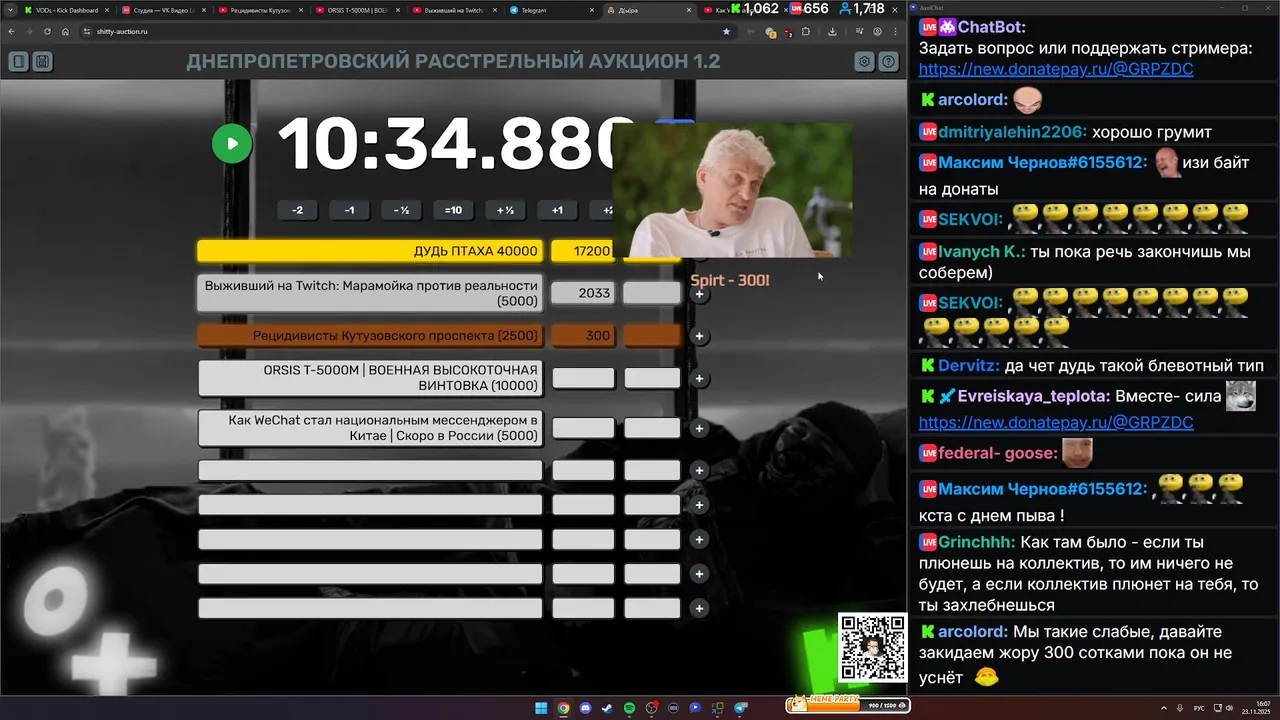This screenshot has height=720, width=1280.
Task: Select the Как WeChat стал lot name field
Action: point(370,428)
